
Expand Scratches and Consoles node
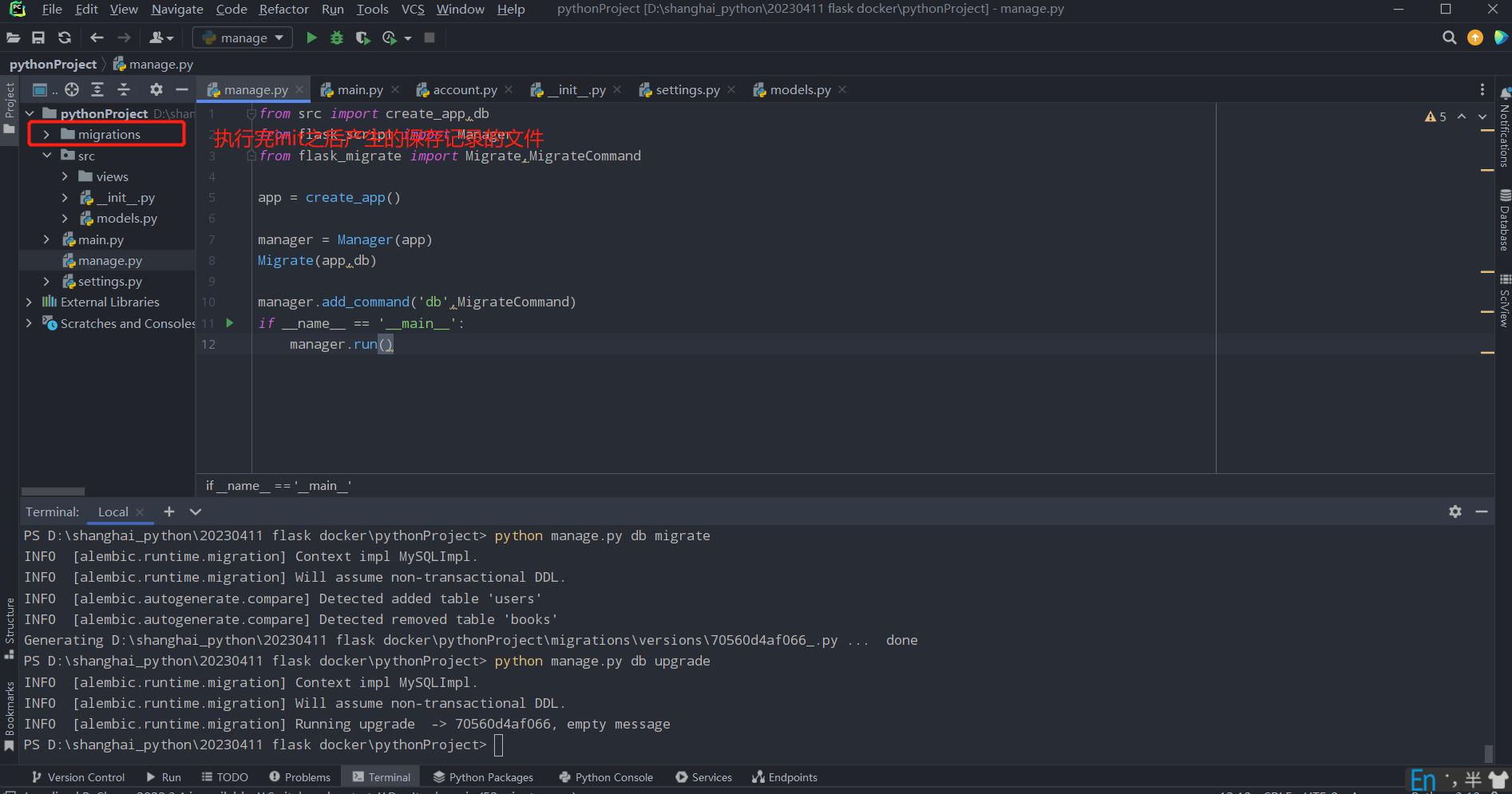(29, 323)
